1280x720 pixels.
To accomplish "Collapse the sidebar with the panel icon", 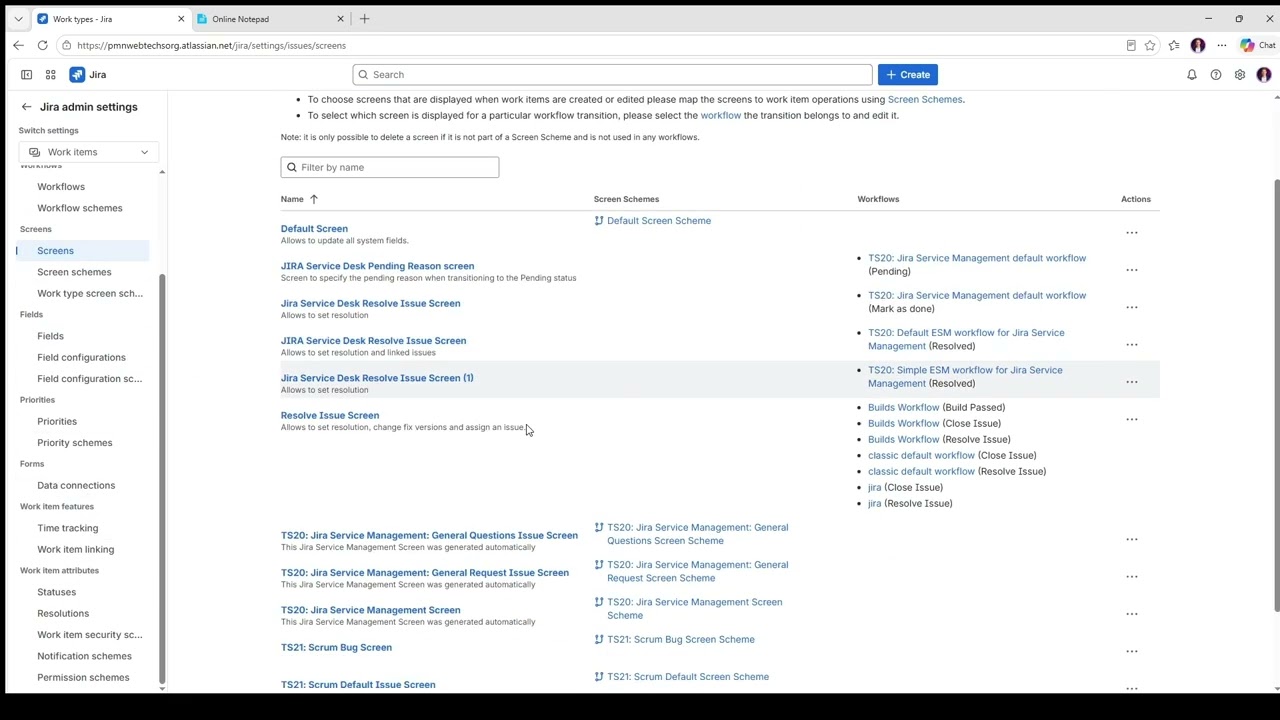I will coord(26,75).
